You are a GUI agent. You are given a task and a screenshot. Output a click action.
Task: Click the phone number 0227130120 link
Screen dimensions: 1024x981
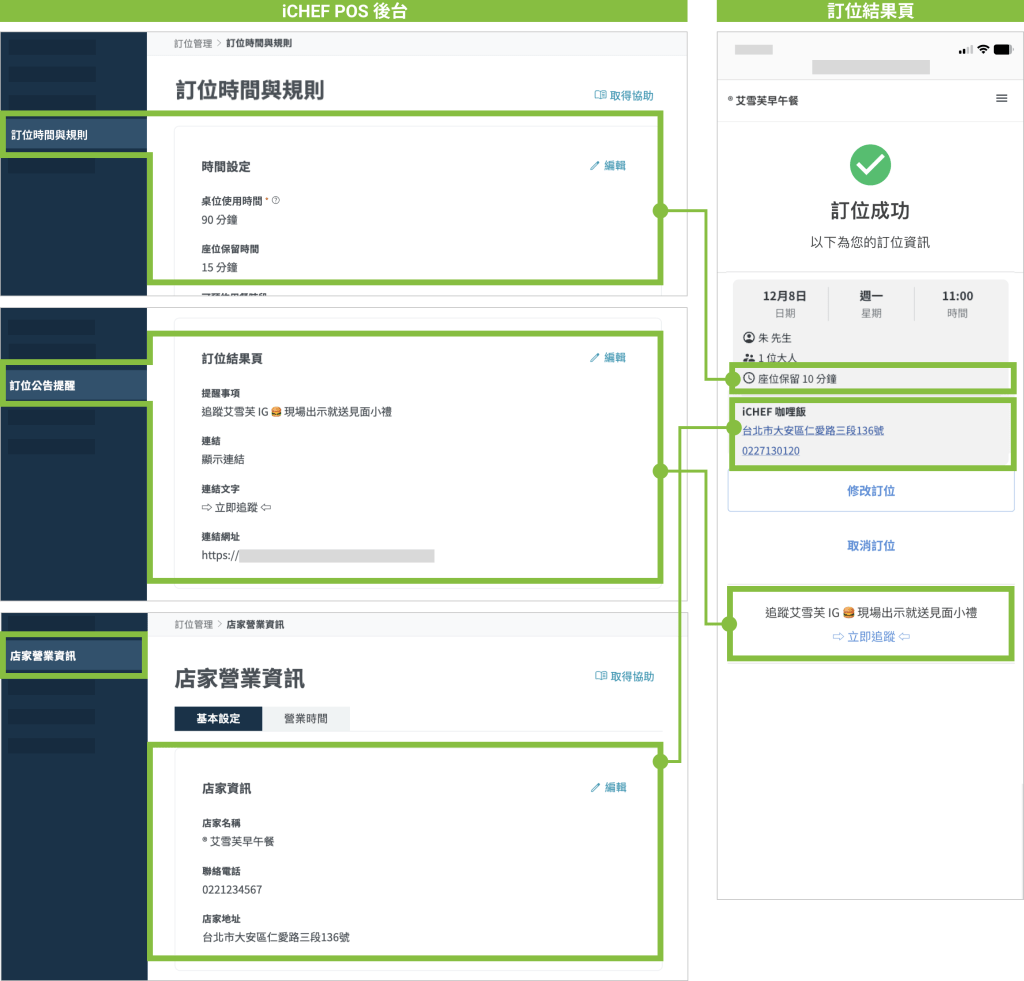pyautogui.click(x=770, y=451)
